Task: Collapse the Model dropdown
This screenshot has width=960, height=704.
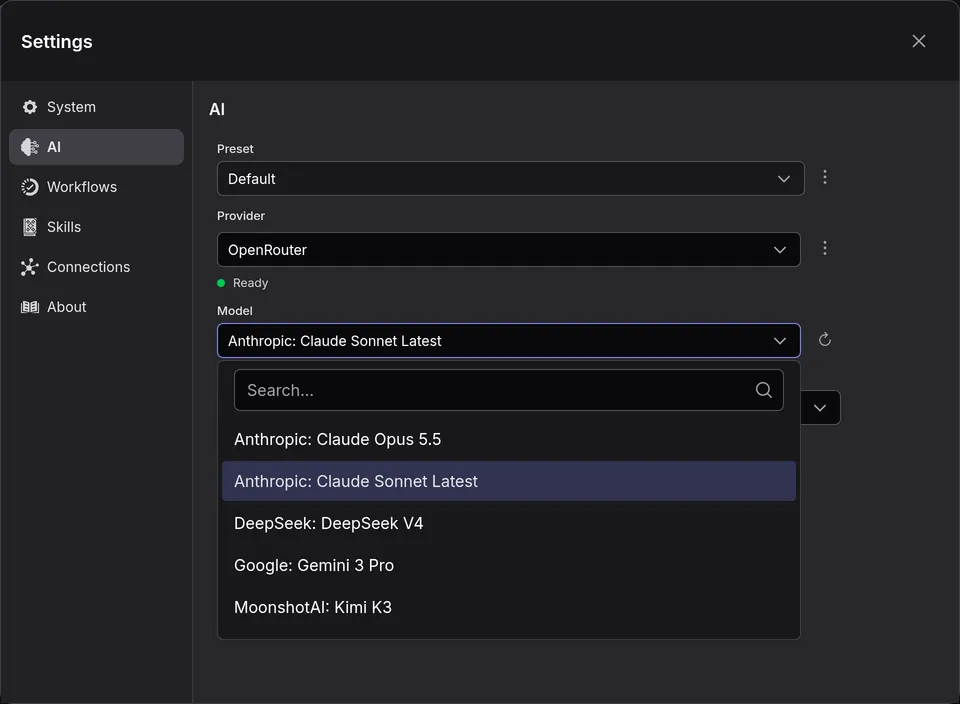Action: pos(509,340)
